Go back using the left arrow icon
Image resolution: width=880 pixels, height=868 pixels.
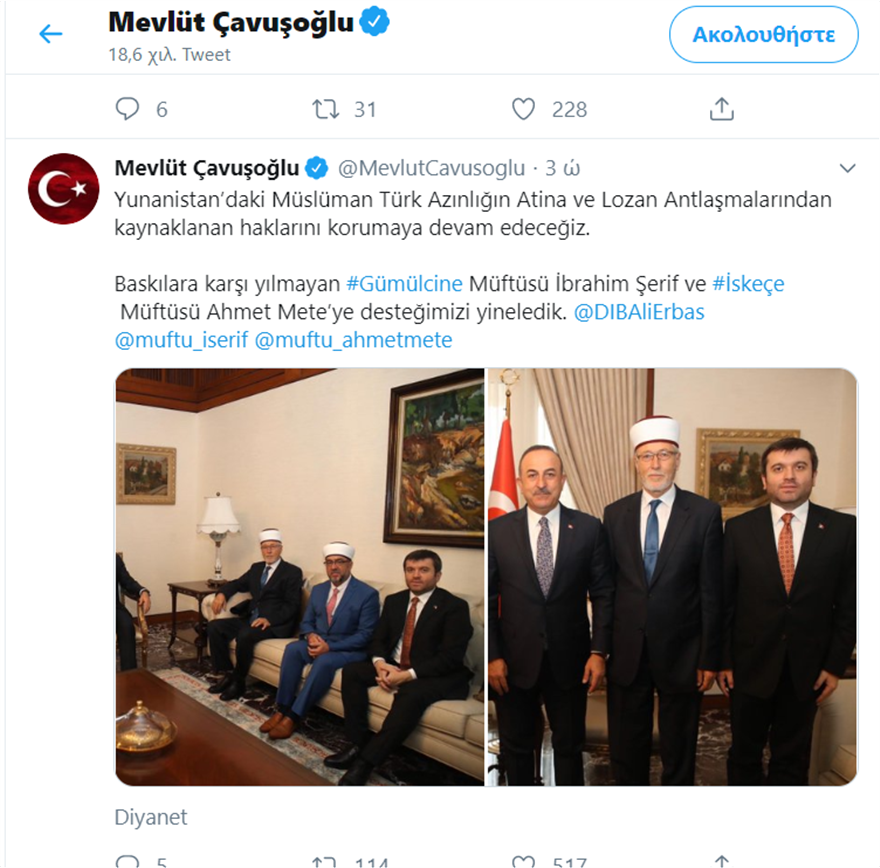pos(51,34)
